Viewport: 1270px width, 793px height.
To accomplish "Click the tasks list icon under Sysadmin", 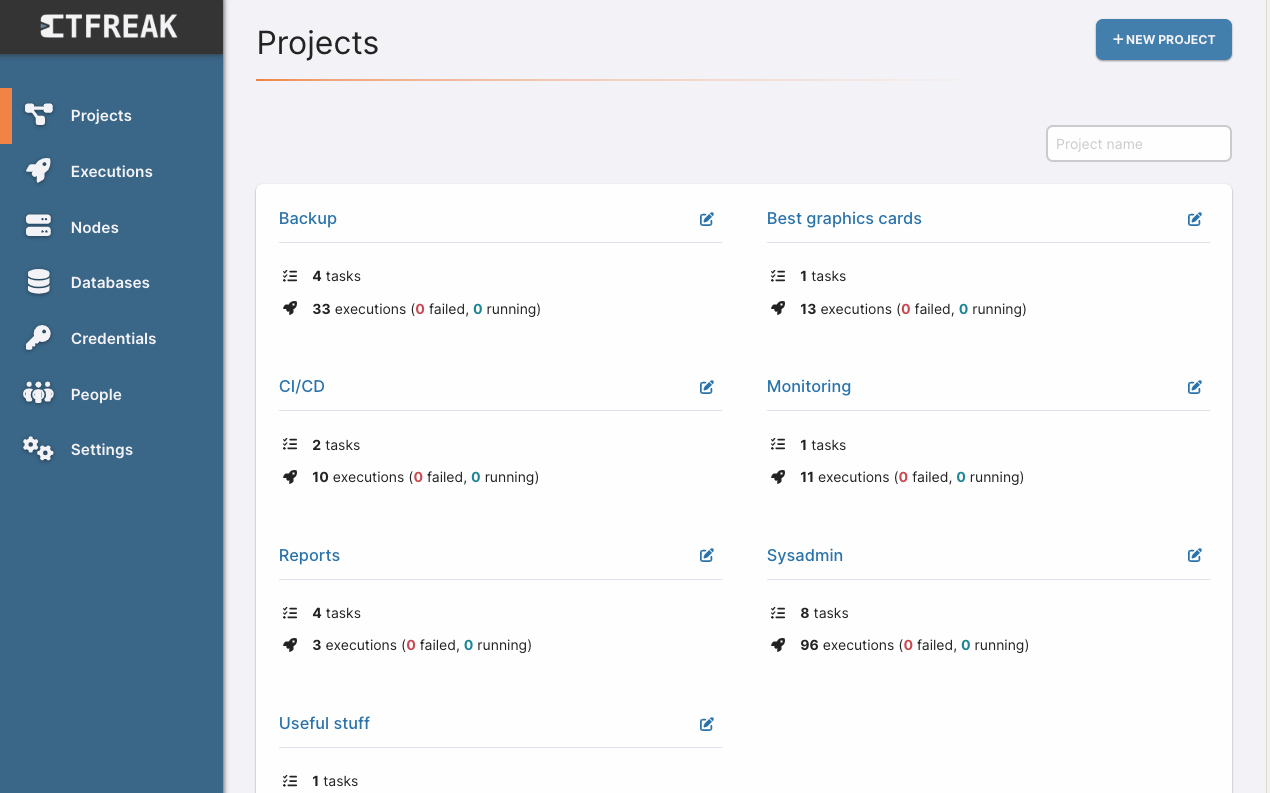I will coord(778,613).
